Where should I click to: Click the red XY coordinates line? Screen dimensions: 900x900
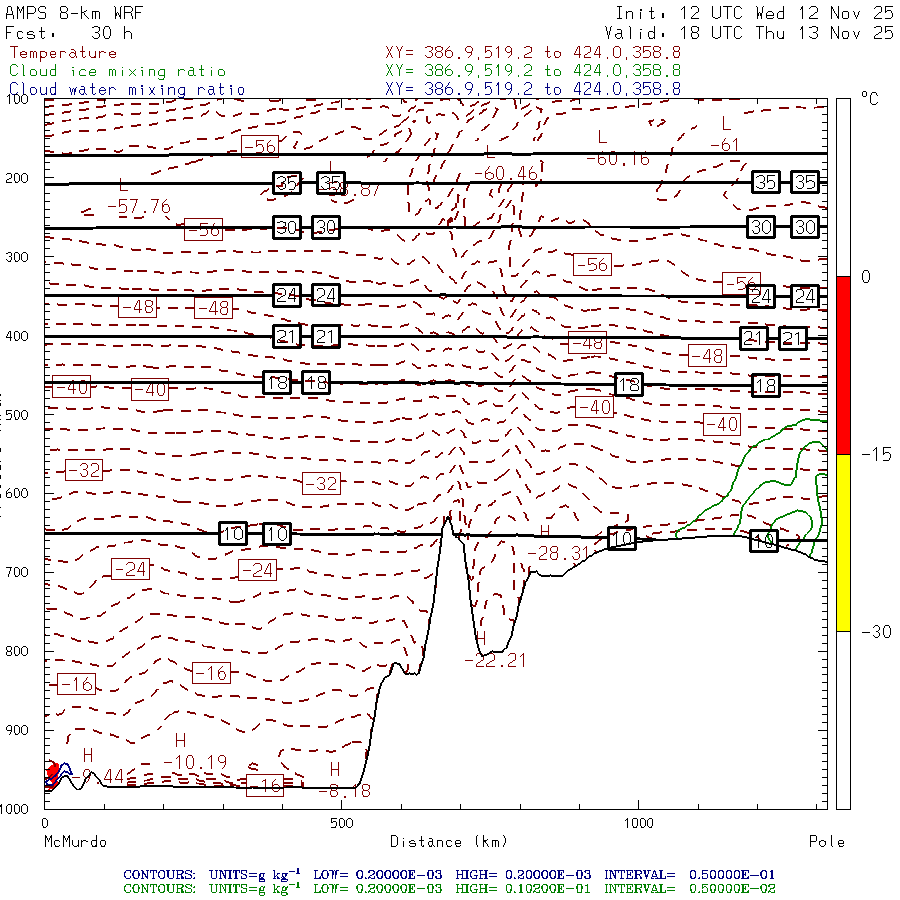pyautogui.click(x=533, y=53)
